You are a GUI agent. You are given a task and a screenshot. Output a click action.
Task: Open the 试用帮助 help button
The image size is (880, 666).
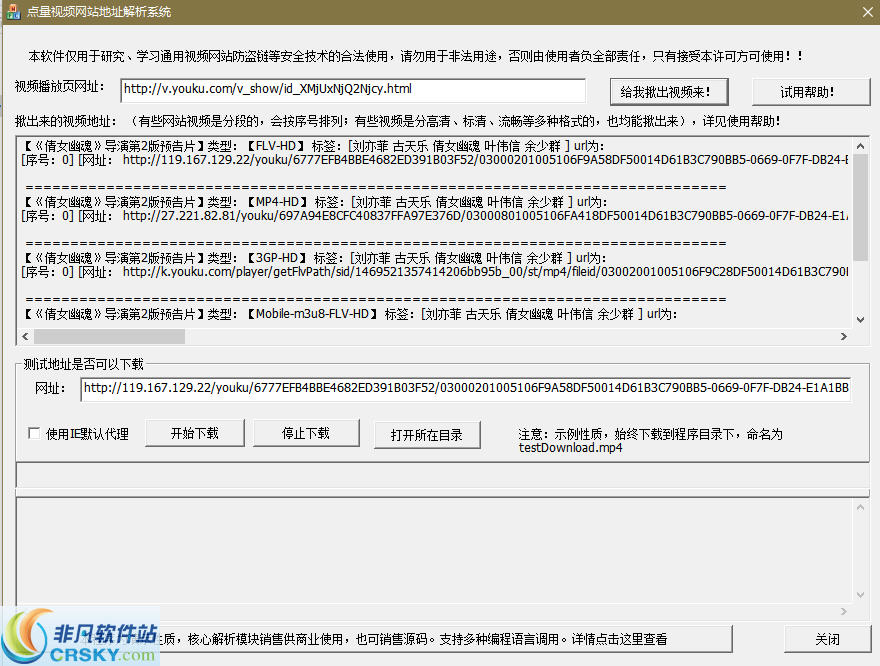pyautogui.click(x=808, y=92)
